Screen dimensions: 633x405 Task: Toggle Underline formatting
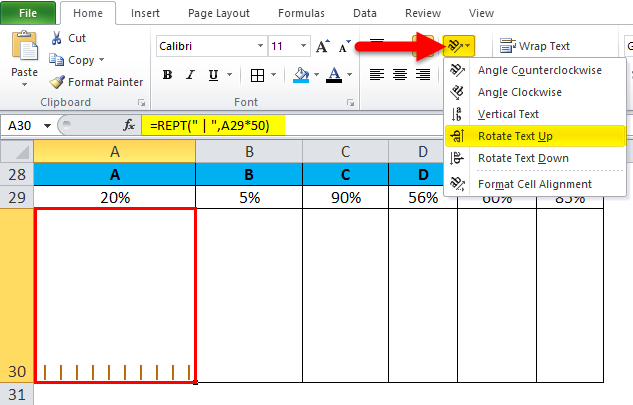coord(213,75)
